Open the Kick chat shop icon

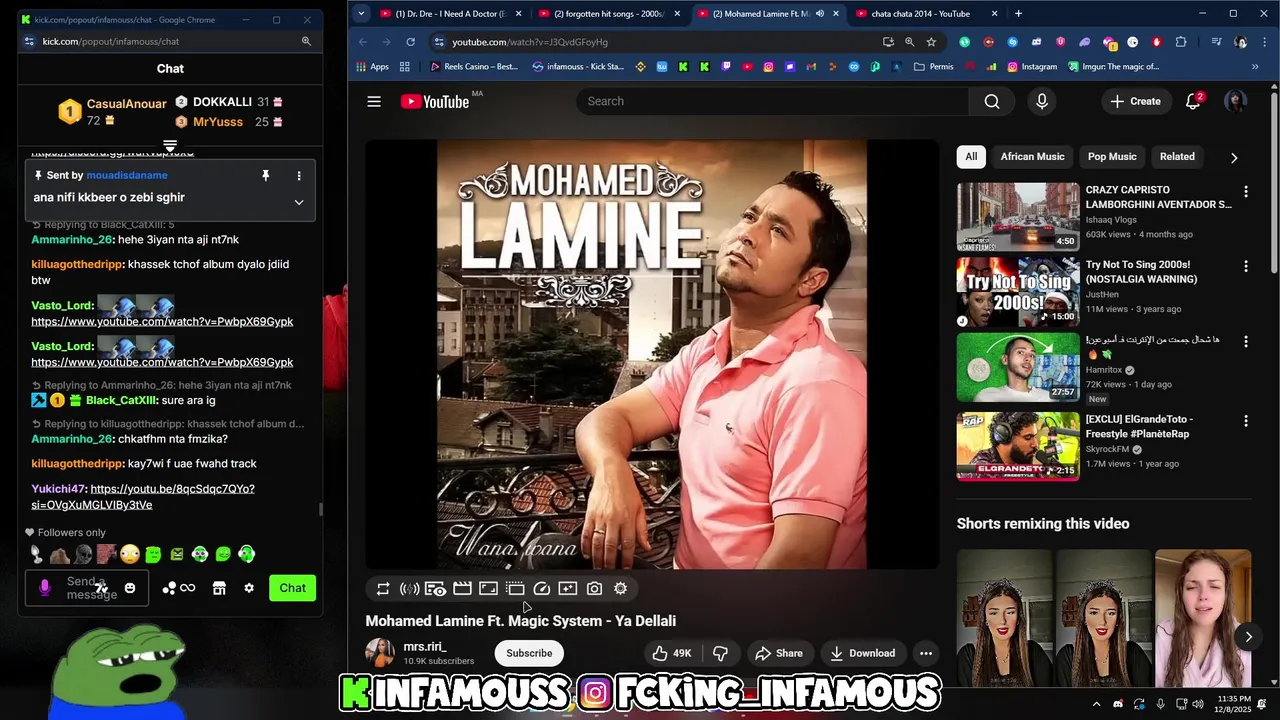pos(219,588)
